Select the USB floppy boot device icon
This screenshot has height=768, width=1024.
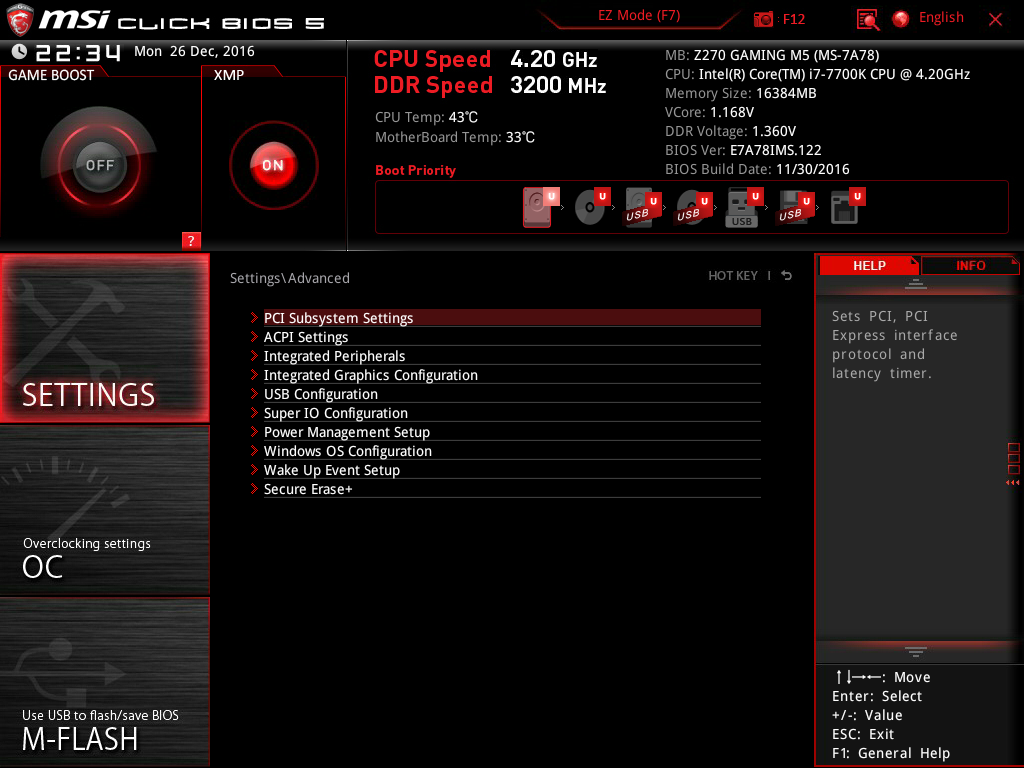(795, 208)
